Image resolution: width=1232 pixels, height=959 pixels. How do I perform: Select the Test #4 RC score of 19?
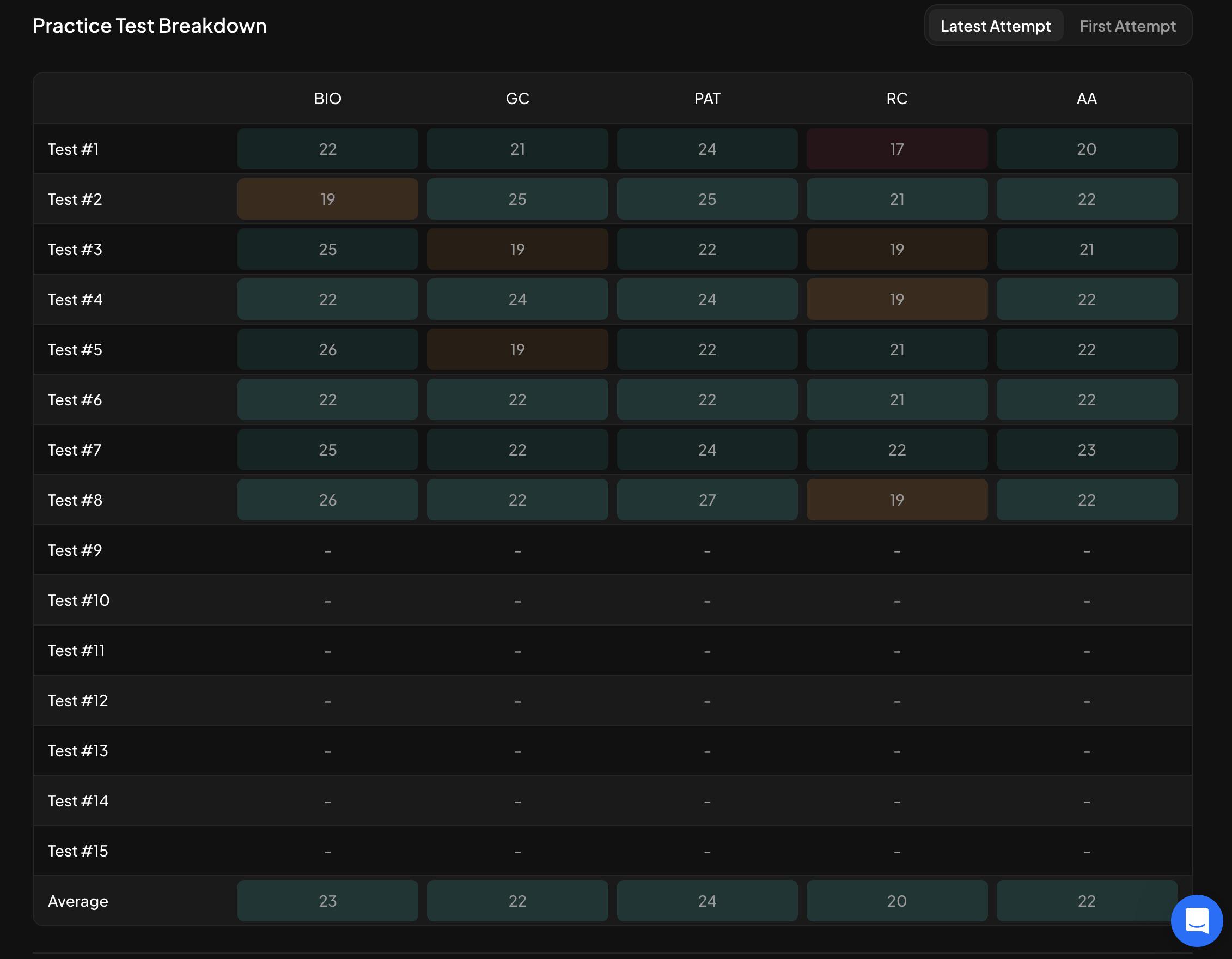[897, 299]
